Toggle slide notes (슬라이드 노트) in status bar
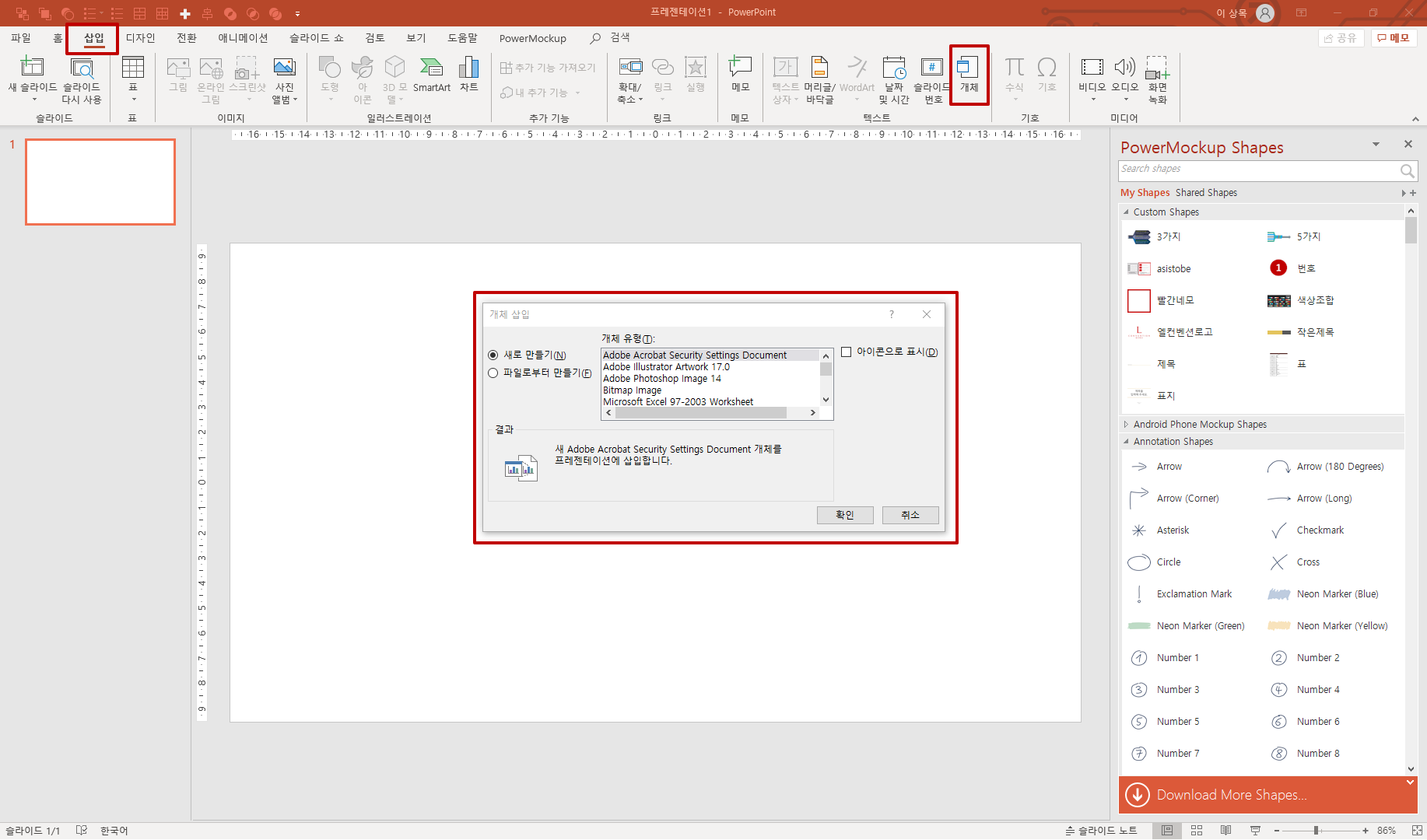Screen dimensions: 1427x840 (1101, 831)
